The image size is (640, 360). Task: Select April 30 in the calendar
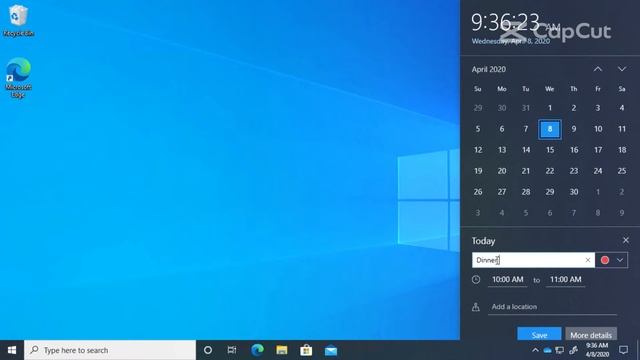point(574,192)
